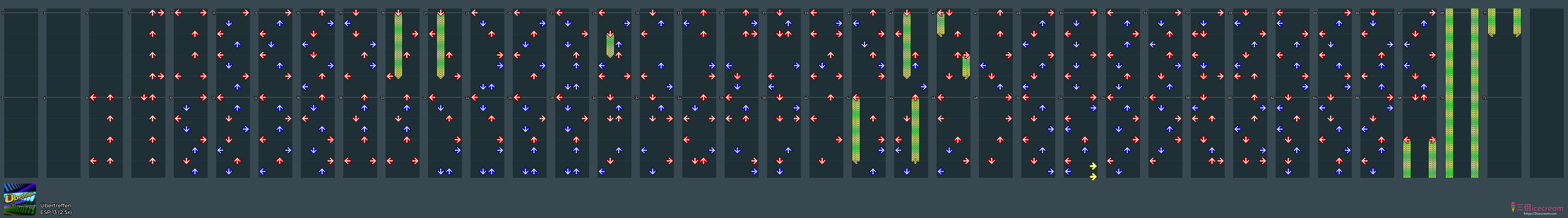Click the short freeze note in measure 29
Viewport: 1568px width, 218px height.
click(x=610, y=45)
